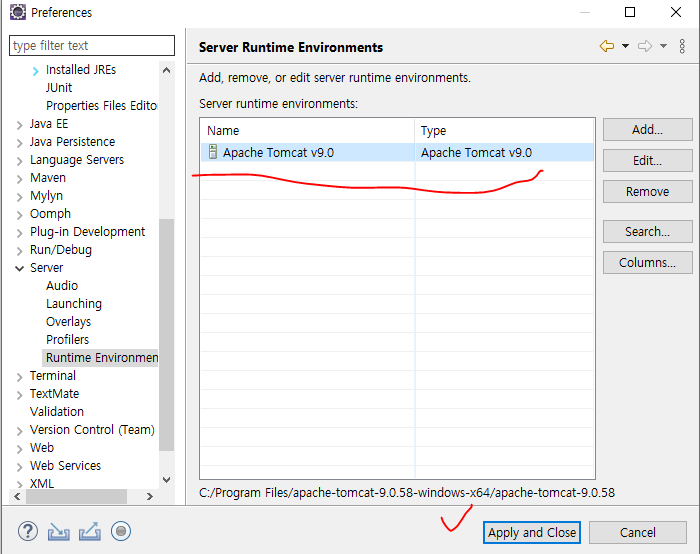This screenshot has width=700, height=554.
Task: Click the Help question mark icon
Action: (x=28, y=531)
